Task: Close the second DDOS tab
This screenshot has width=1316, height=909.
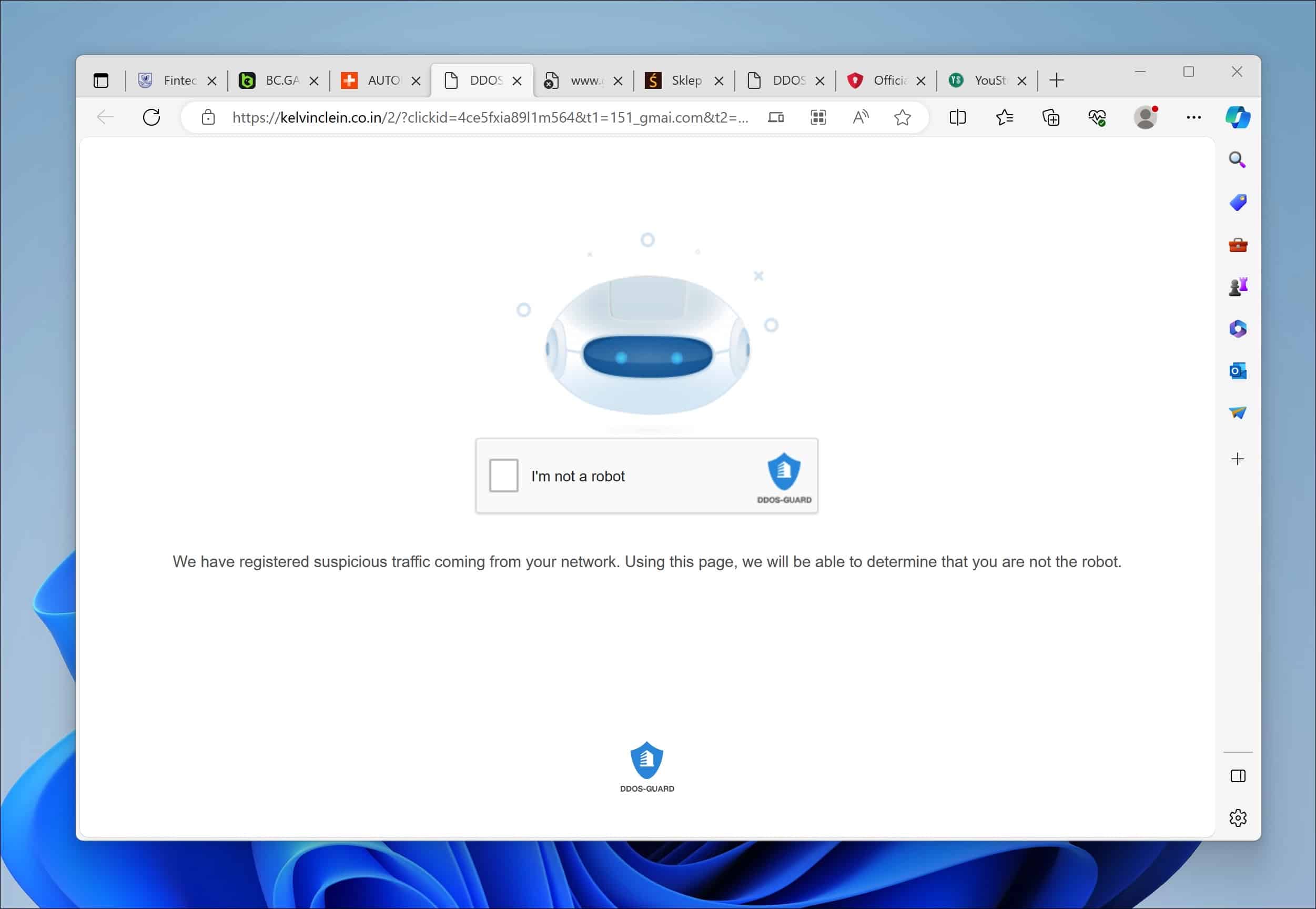Action: [820, 82]
